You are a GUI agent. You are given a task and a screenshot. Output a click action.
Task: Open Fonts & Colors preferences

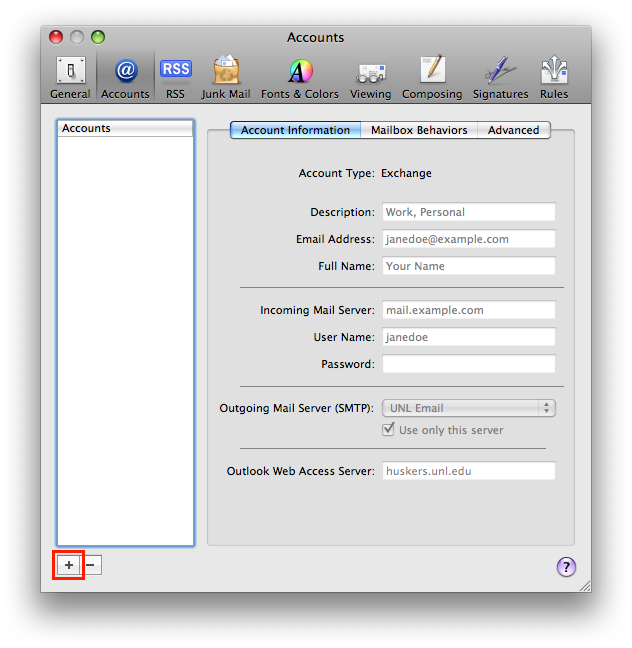tap(300, 77)
